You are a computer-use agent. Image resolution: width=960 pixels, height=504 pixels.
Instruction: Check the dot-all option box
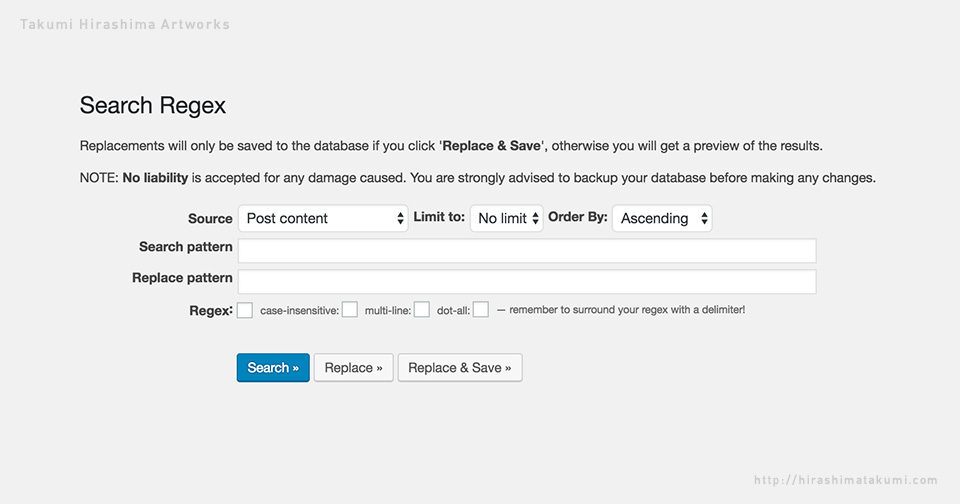481,310
